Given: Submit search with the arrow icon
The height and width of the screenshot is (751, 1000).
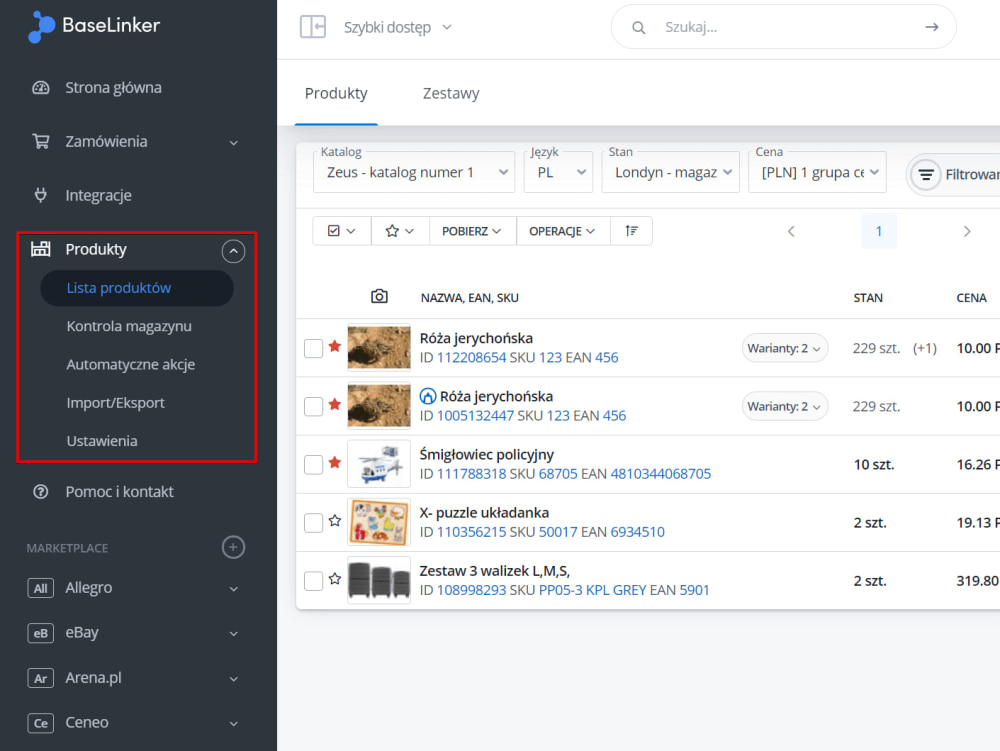Looking at the screenshot, I should point(932,27).
